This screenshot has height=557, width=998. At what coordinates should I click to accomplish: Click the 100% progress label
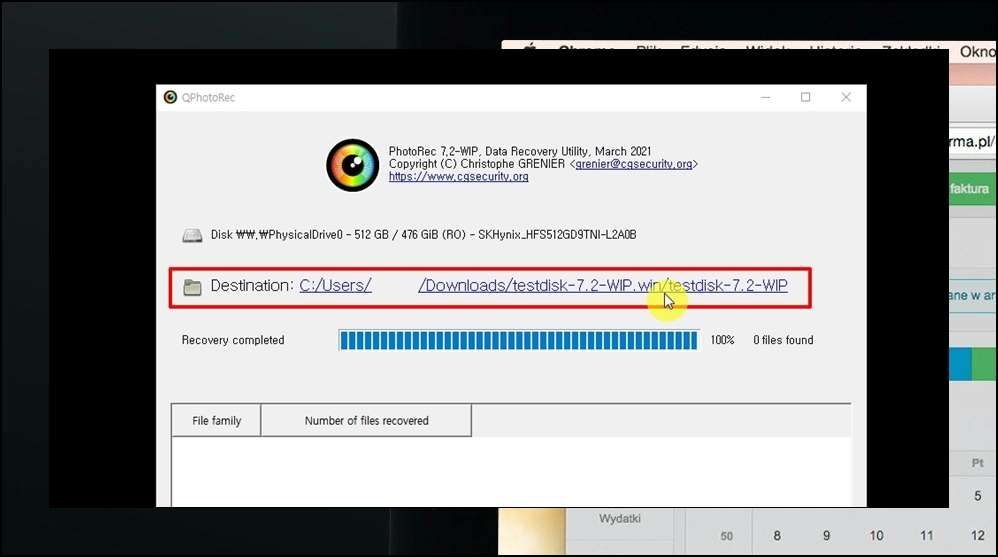(722, 340)
